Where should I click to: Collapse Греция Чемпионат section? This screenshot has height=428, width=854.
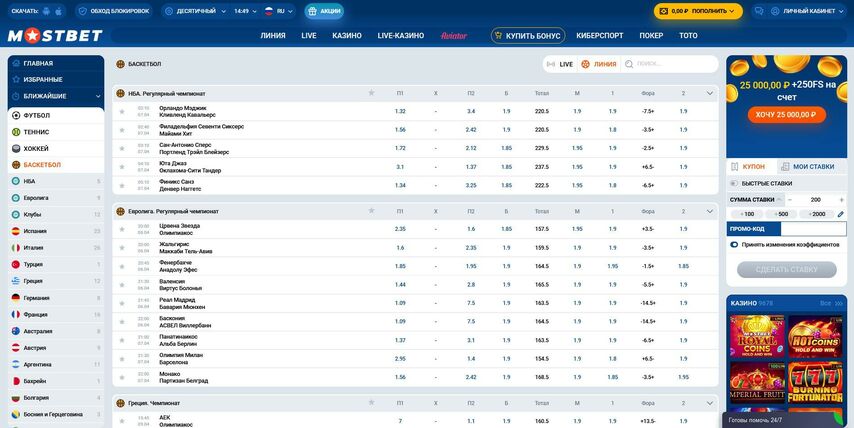pos(710,403)
